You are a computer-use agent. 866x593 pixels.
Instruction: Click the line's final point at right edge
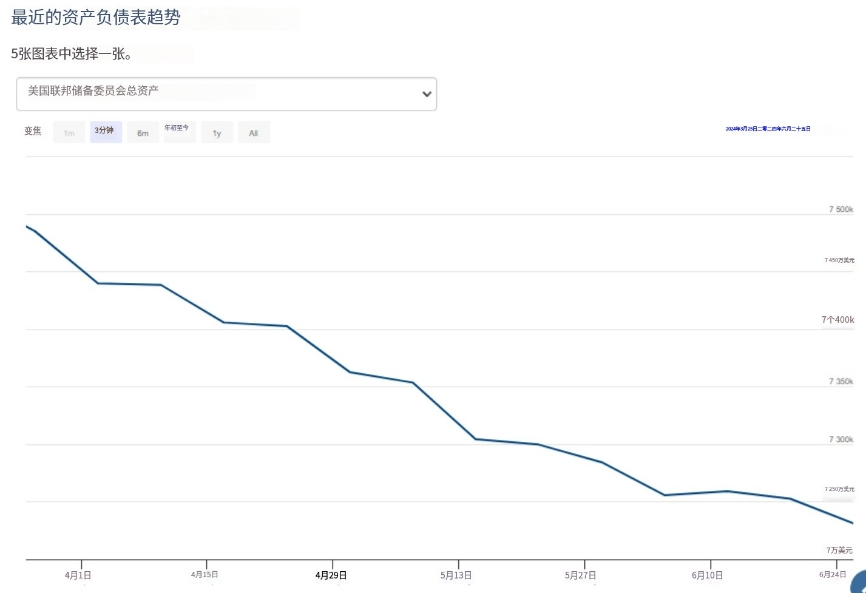(x=852, y=523)
